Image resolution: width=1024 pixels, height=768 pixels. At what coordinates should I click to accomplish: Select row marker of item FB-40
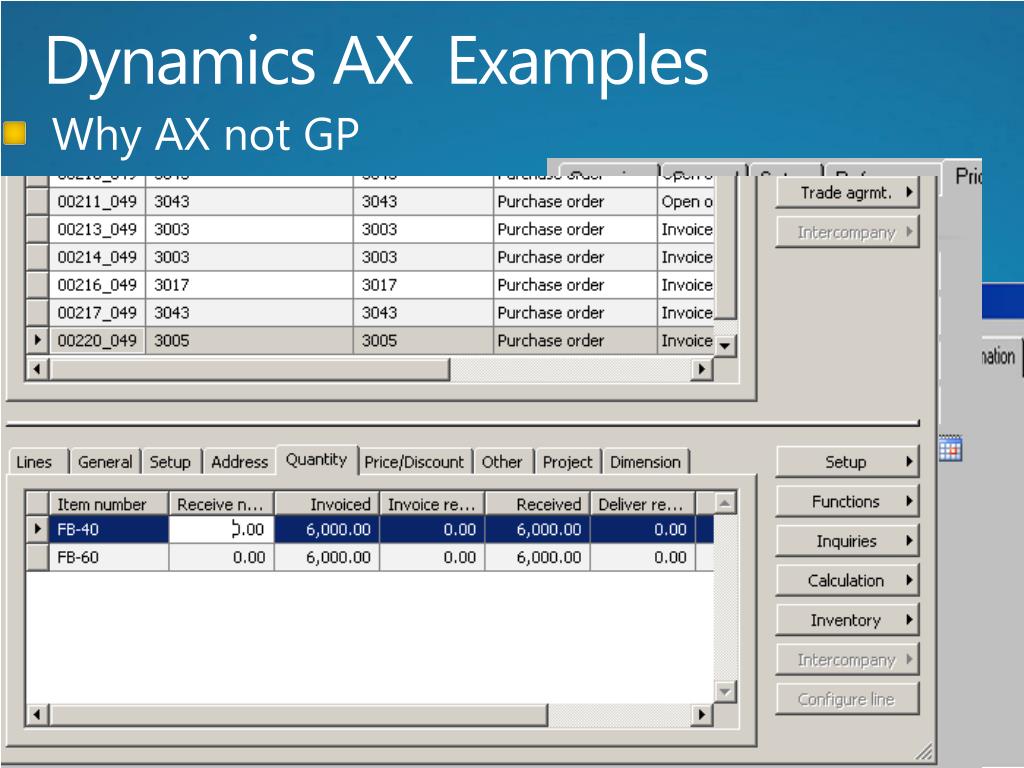pos(37,529)
